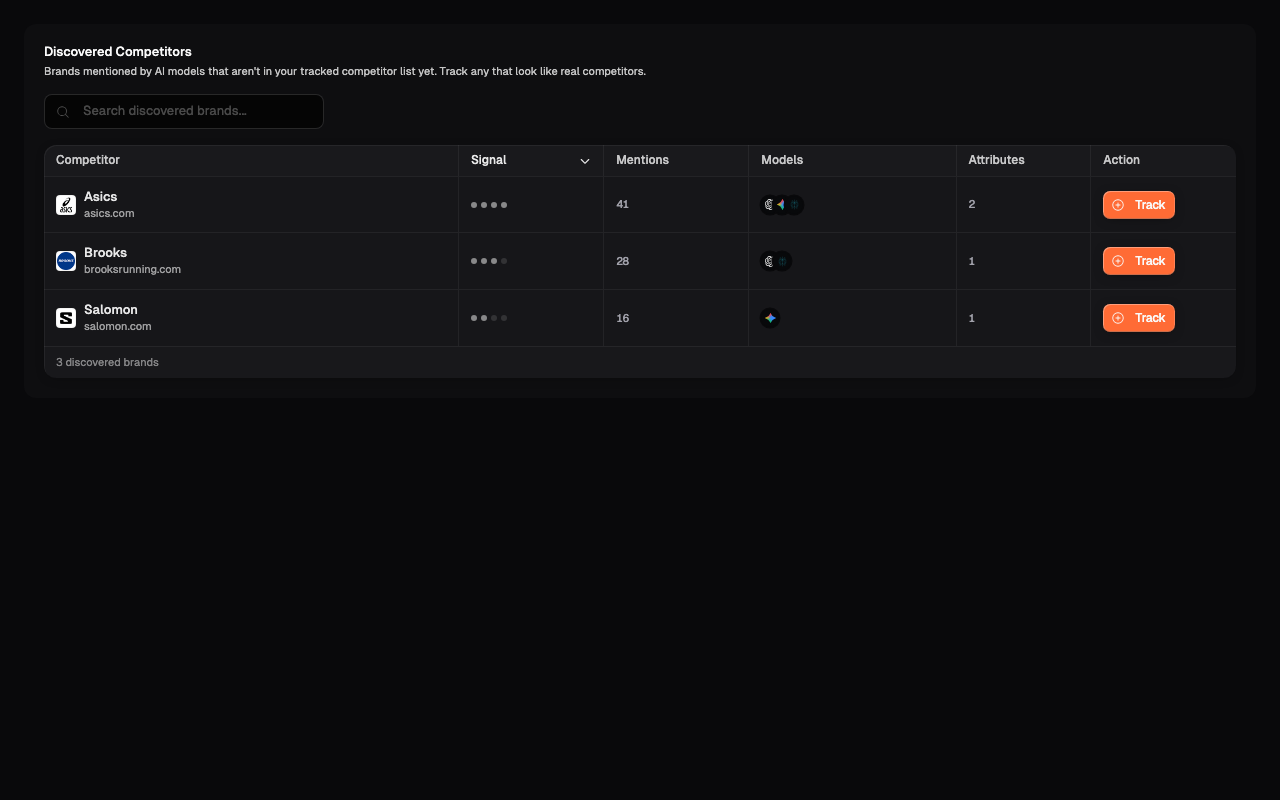
Task: Click the OpenAI model icon in Asics row
Action: click(x=768, y=205)
